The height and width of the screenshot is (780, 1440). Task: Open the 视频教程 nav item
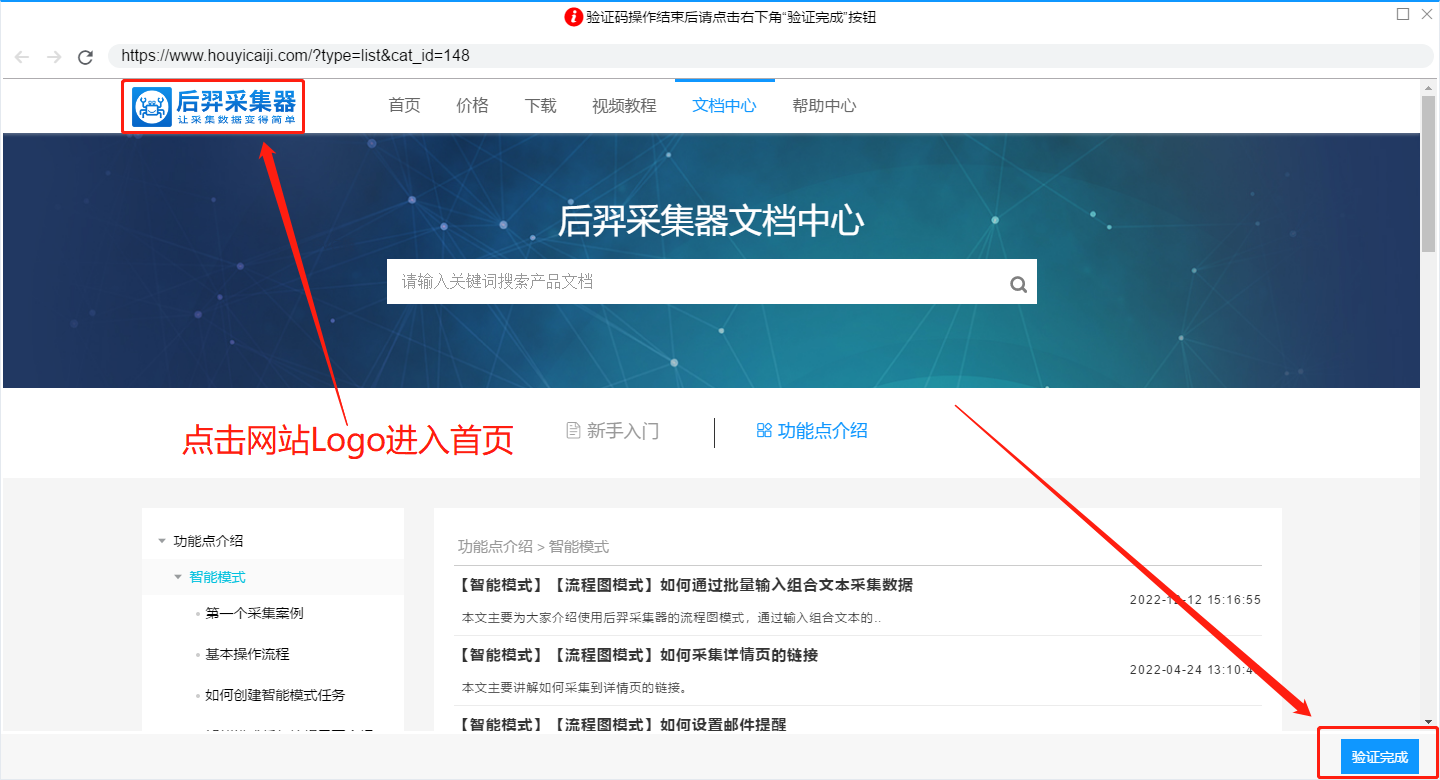pyautogui.click(x=624, y=105)
